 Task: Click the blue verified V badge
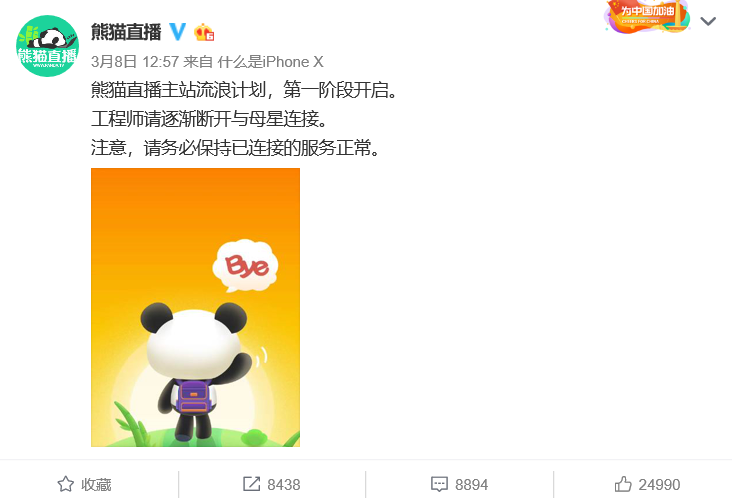coord(177,32)
